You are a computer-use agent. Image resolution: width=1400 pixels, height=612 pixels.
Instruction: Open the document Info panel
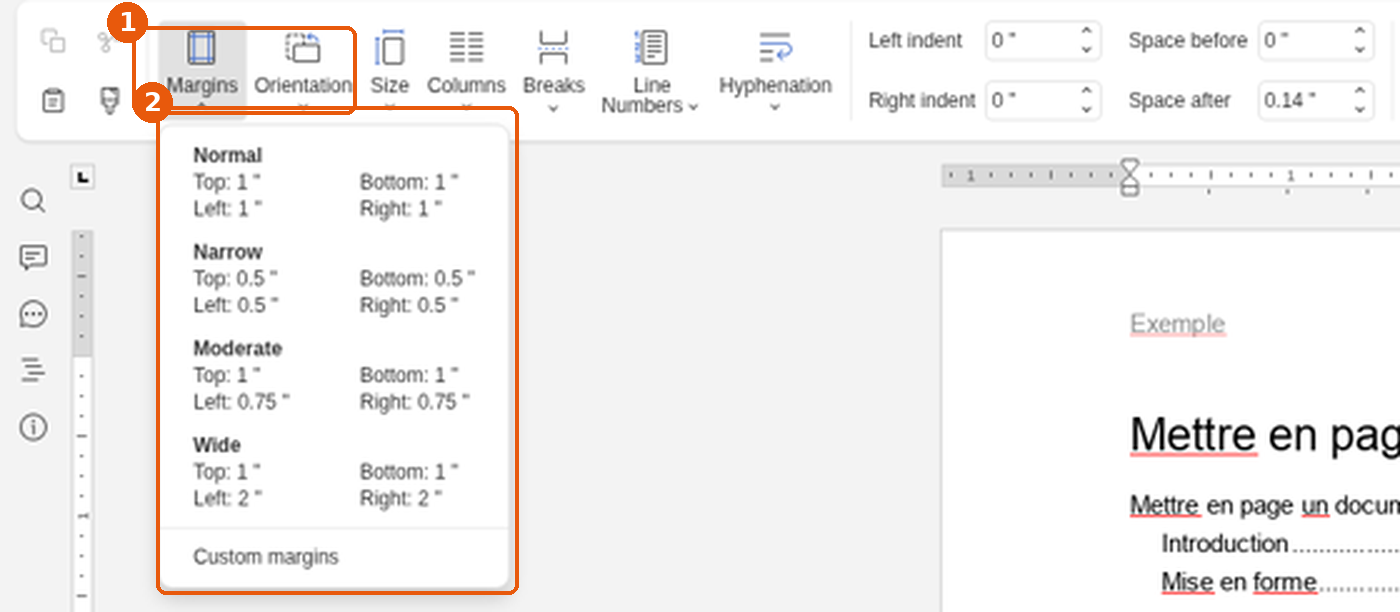point(33,428)
